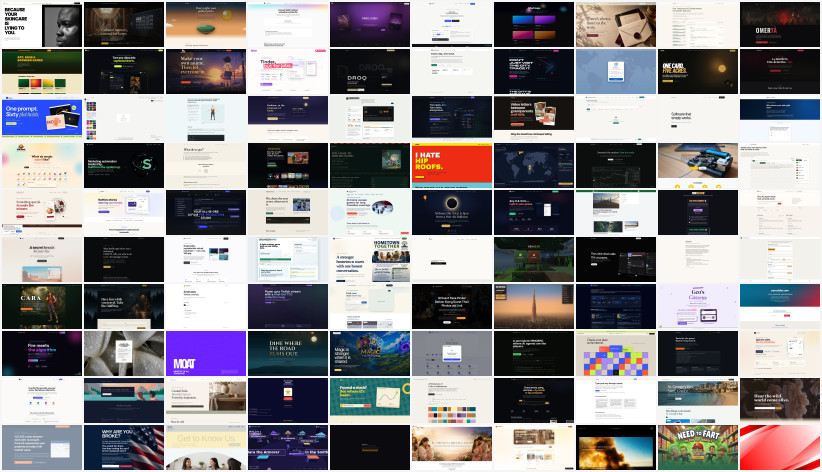This screenshot has height=472, width=822.
Task: Select the blue world map login thumbnail
Action: (615, 71)
